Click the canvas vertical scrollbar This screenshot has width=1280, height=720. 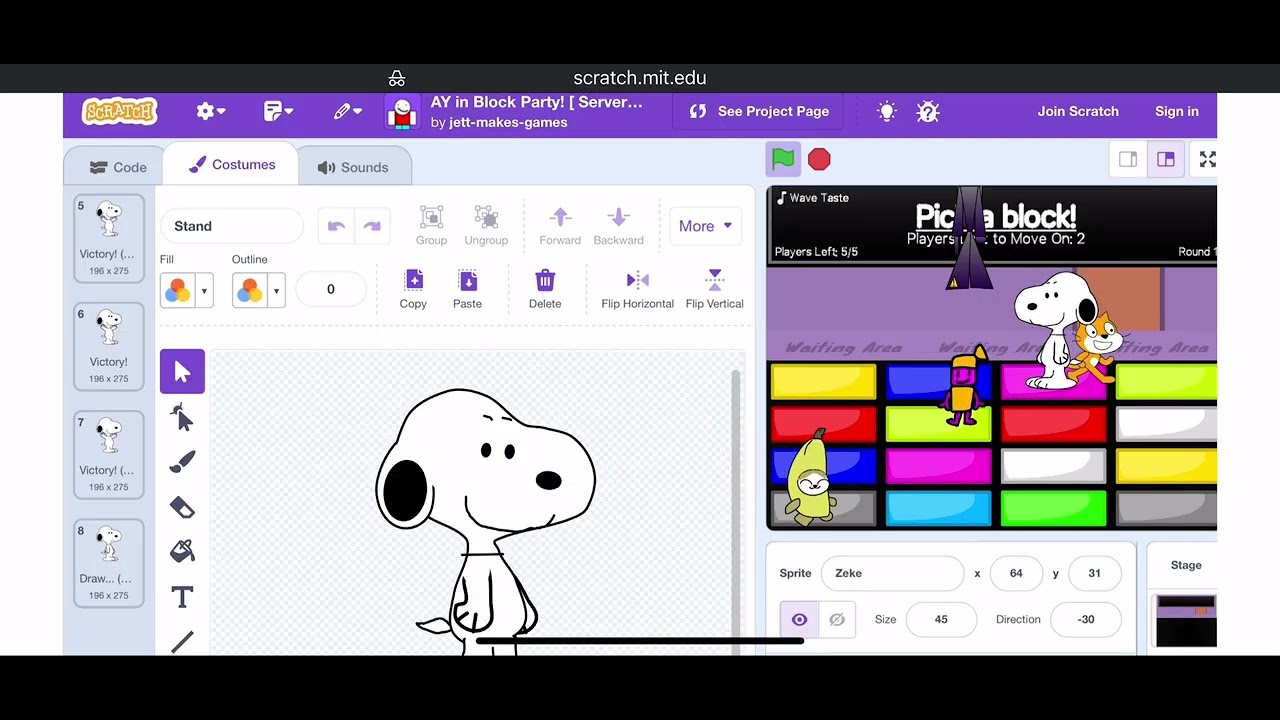(737, 510)
